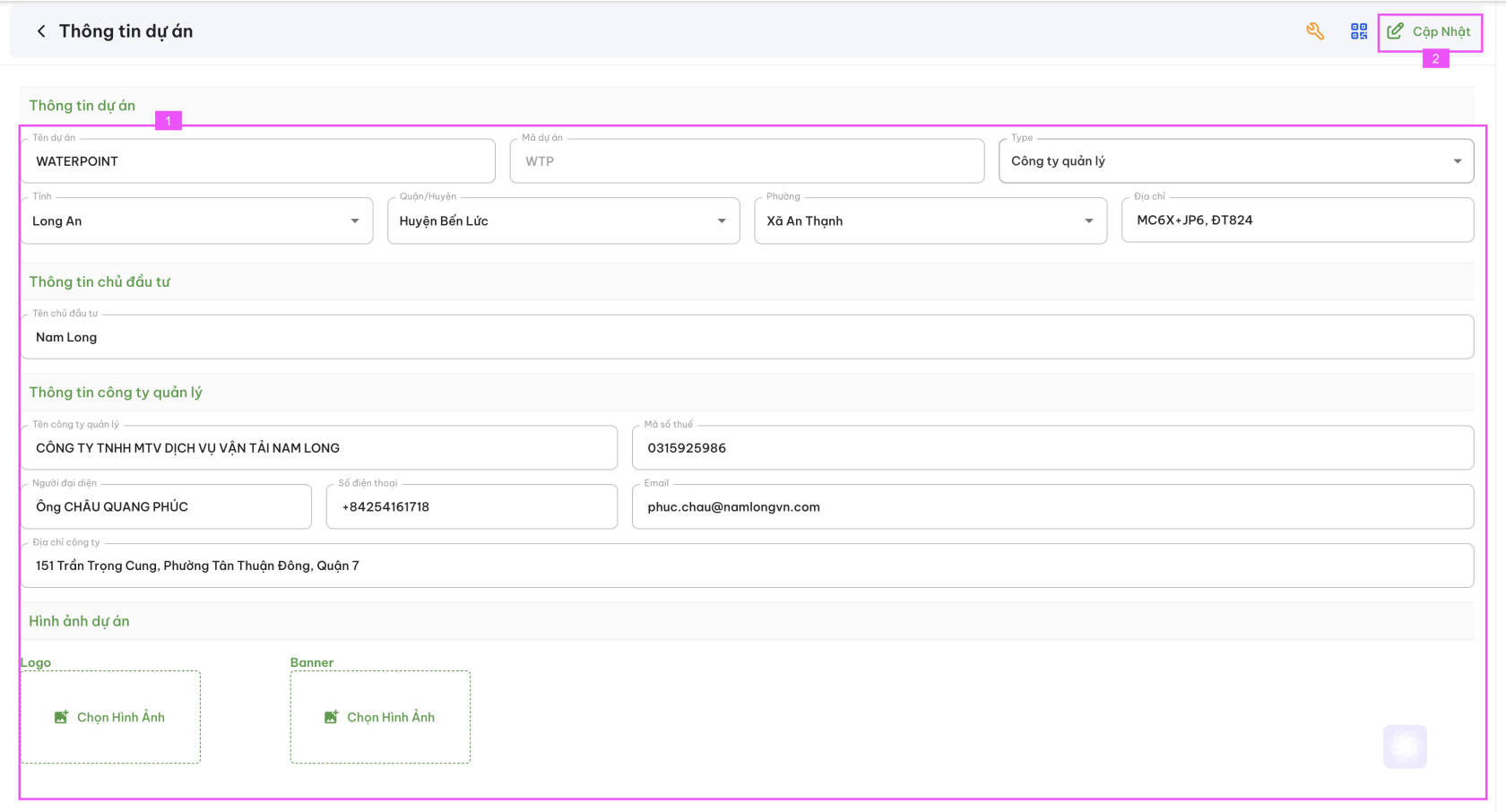Click the pencil icon on Cập Nhật
This screenshot has height=812, width=1506.
click(x=1395, y=31)
